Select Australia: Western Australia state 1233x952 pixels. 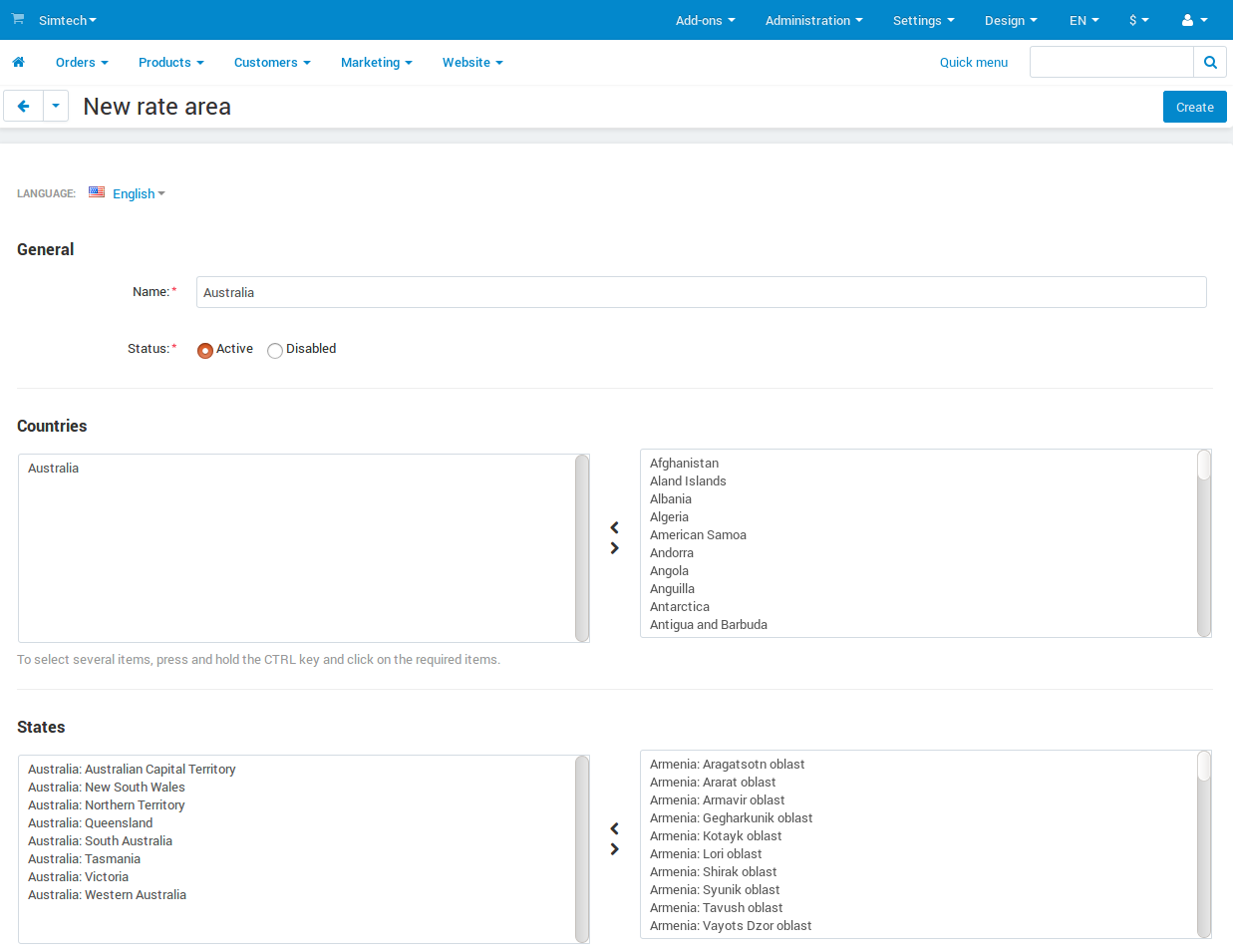(x=107, y=894)
